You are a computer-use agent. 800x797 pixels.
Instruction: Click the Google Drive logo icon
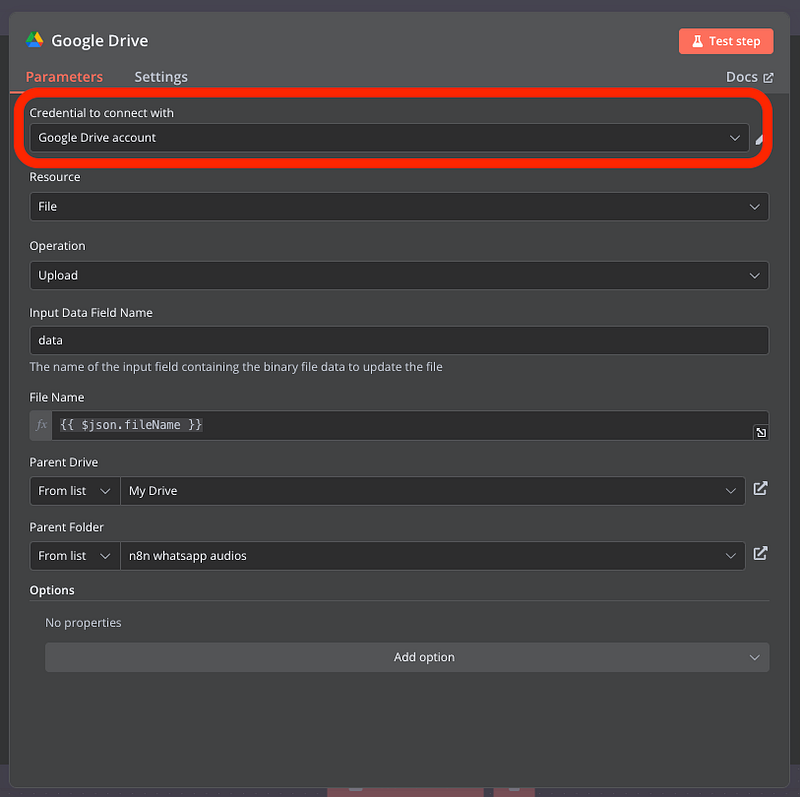34,41
